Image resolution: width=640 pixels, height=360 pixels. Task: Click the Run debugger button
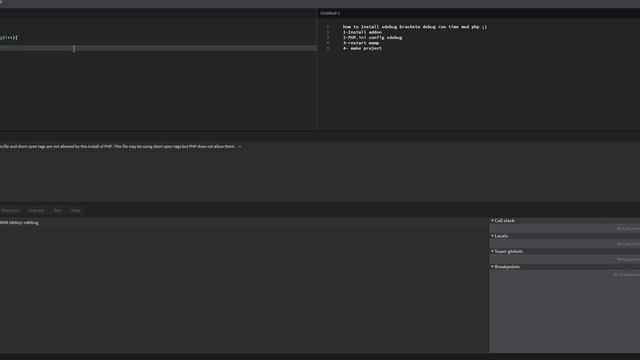(58, 211)
